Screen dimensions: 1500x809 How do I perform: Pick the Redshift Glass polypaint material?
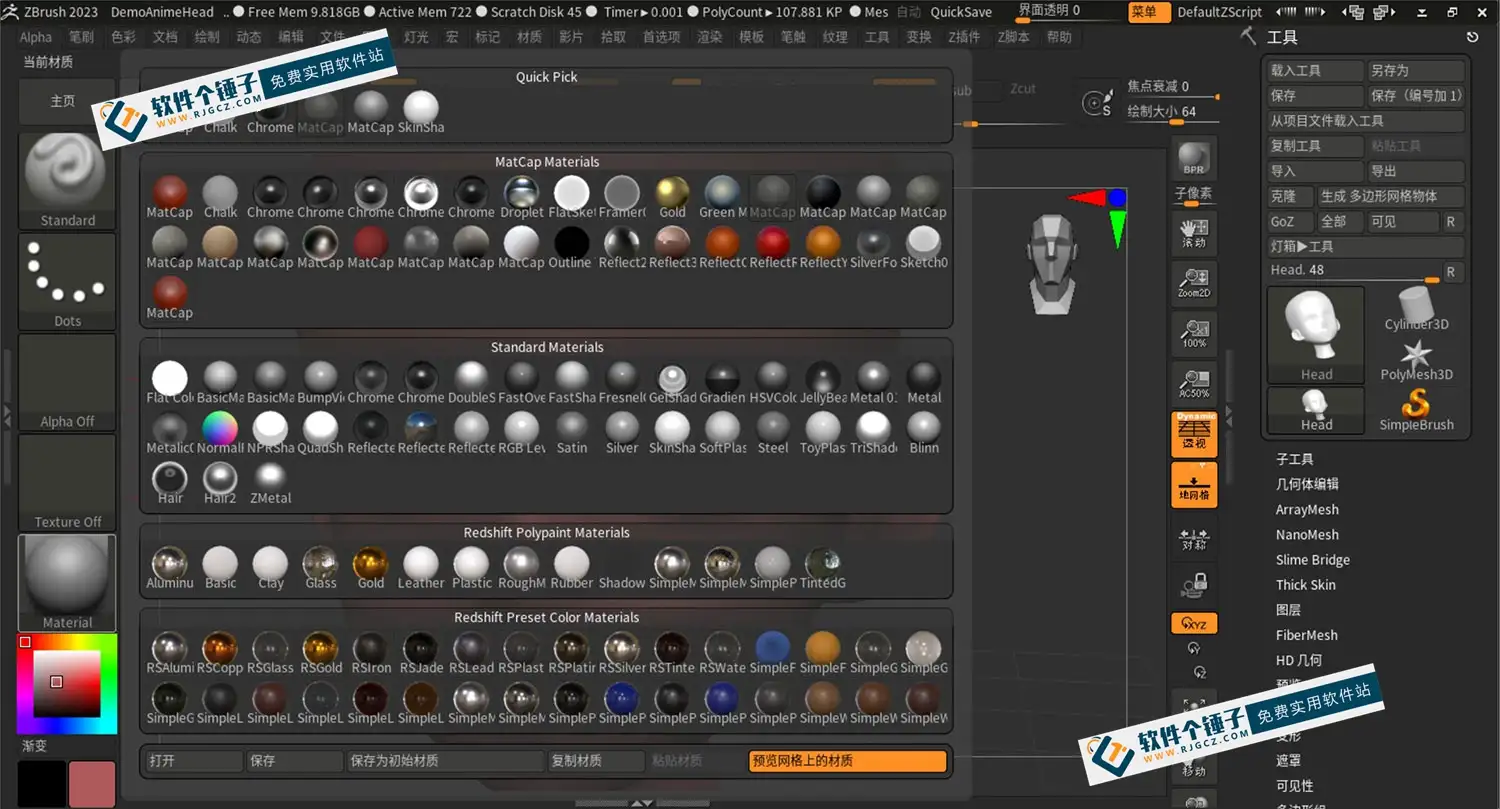(x=320, y=567)
